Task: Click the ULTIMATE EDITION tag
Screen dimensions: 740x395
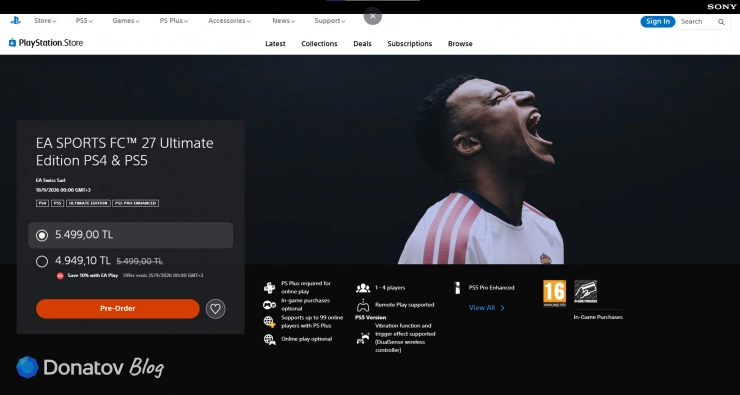Action: coord(88,203)
